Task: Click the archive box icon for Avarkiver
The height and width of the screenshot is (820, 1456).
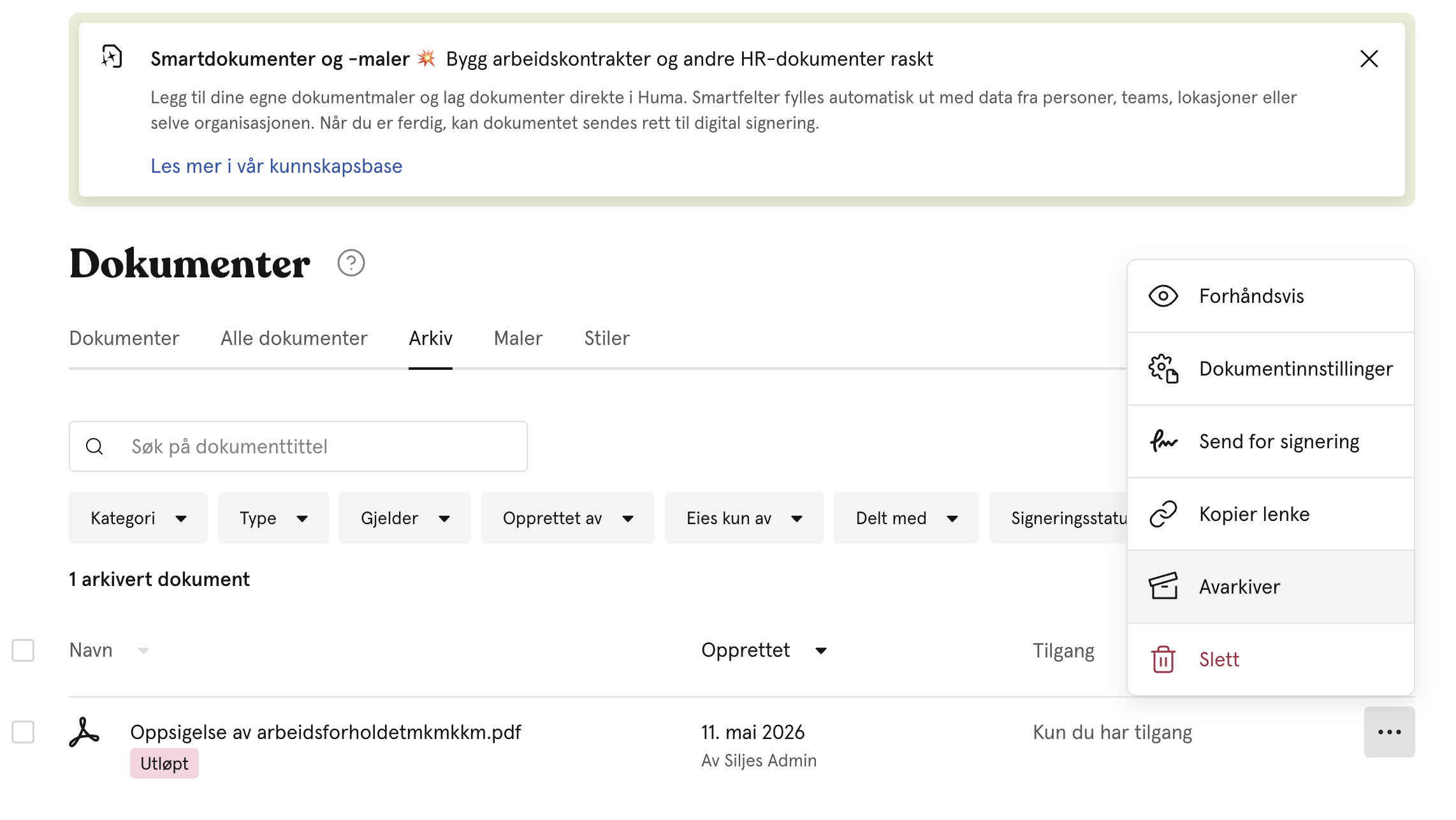Action: click(1163, 587)
